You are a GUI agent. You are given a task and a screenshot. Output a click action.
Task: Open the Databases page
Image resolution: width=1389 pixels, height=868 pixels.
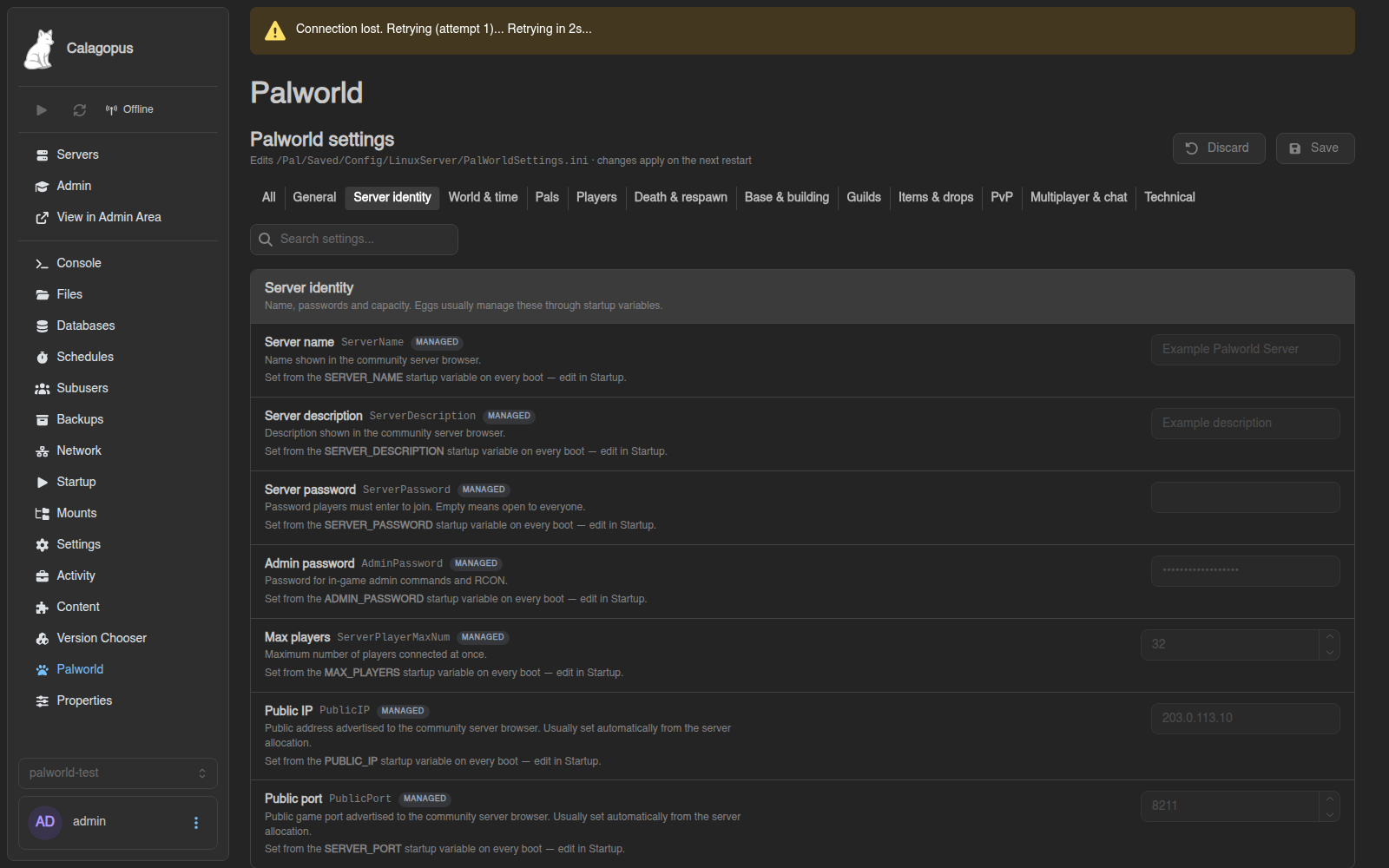pos(118,325)
